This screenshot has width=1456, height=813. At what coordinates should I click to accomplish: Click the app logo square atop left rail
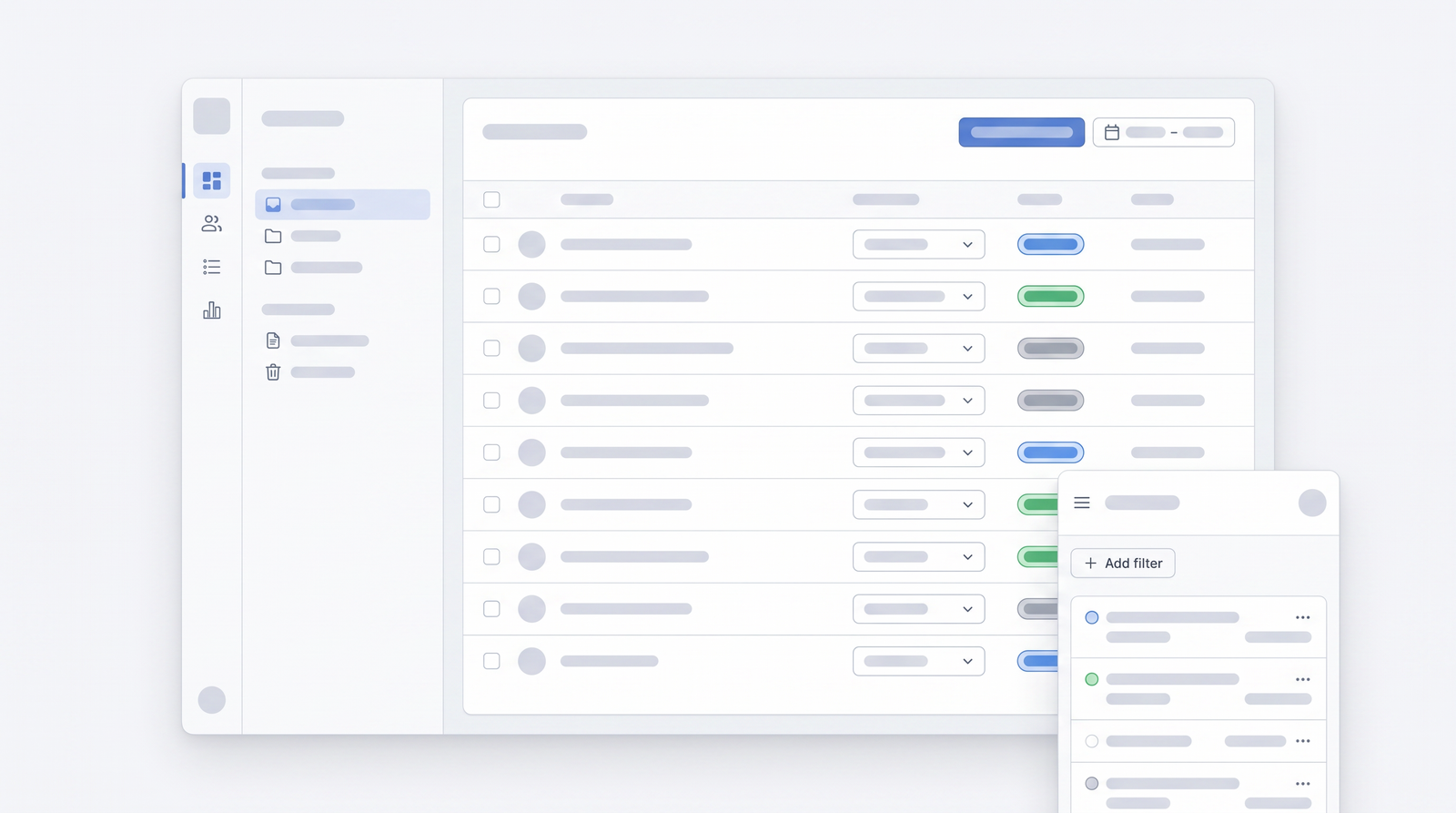point(211,117)
